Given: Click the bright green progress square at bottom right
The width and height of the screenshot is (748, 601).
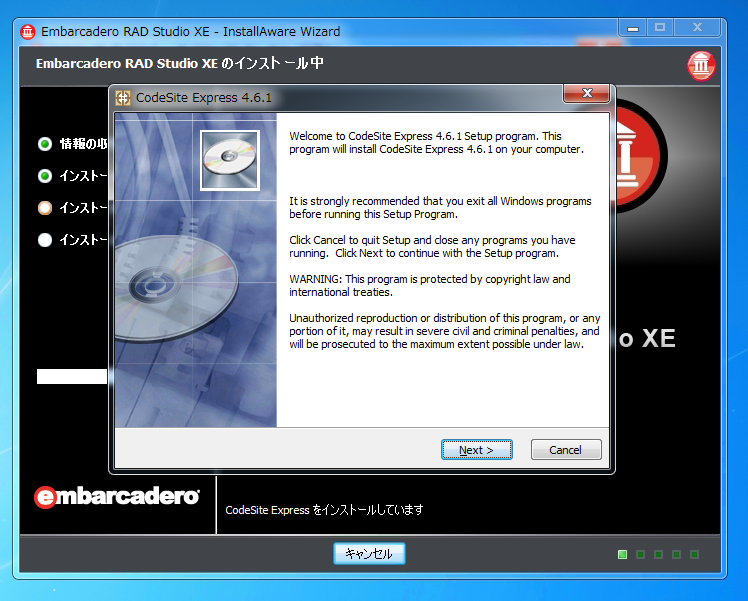Looking at the screenshot, I should [x=622, y=554].
